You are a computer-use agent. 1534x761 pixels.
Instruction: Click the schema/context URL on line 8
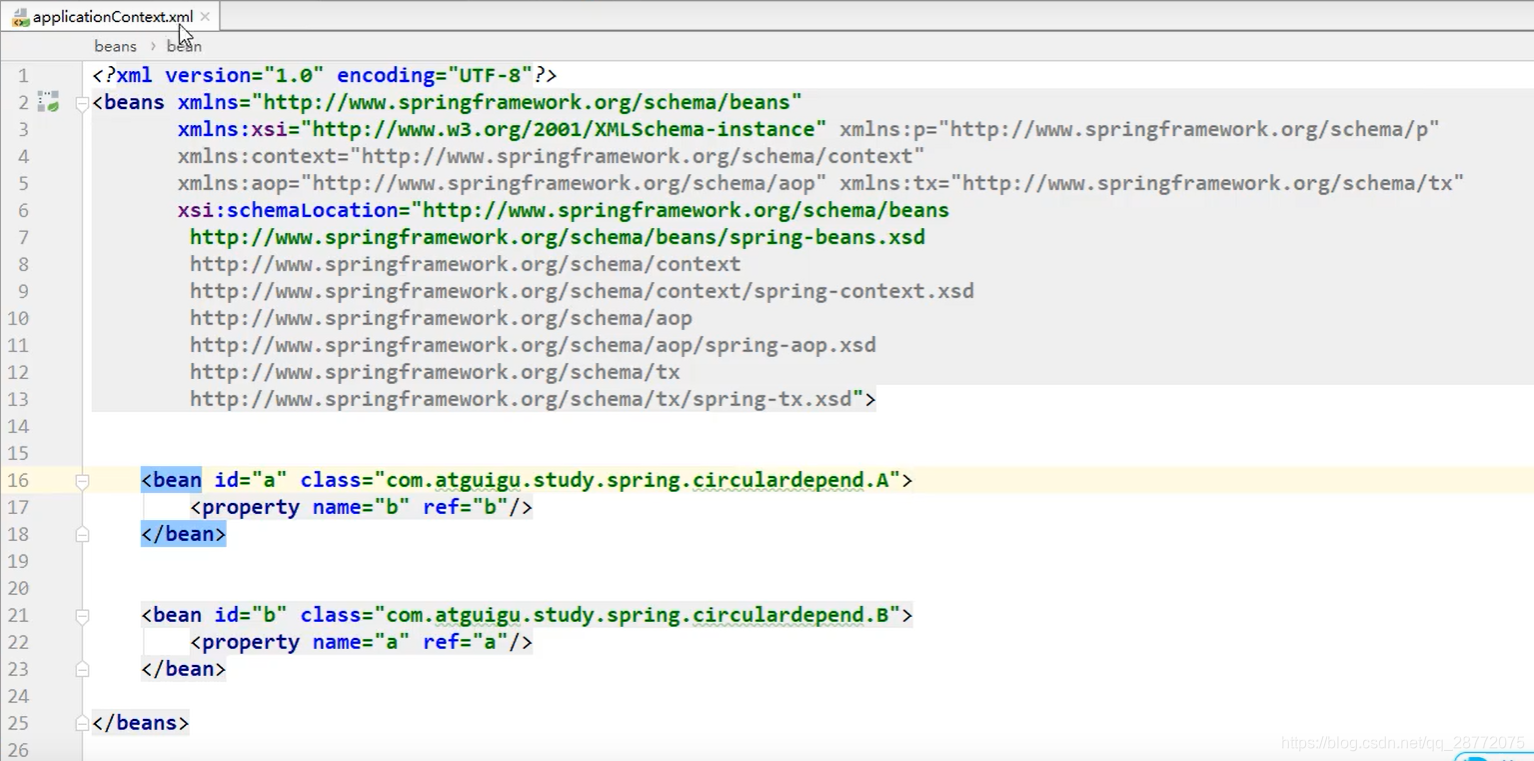(x=465, y=264)
